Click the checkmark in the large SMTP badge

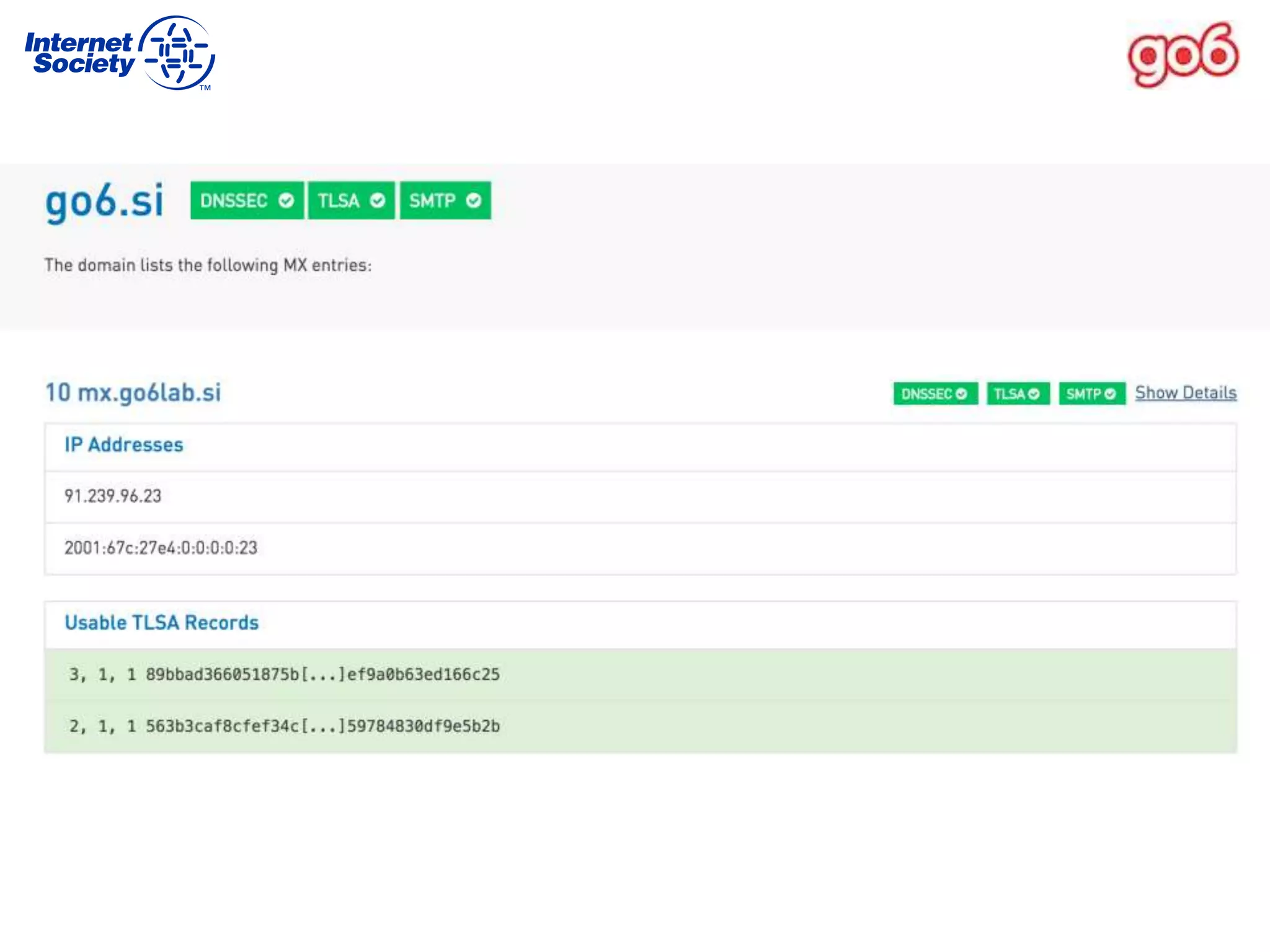point(473,201)
